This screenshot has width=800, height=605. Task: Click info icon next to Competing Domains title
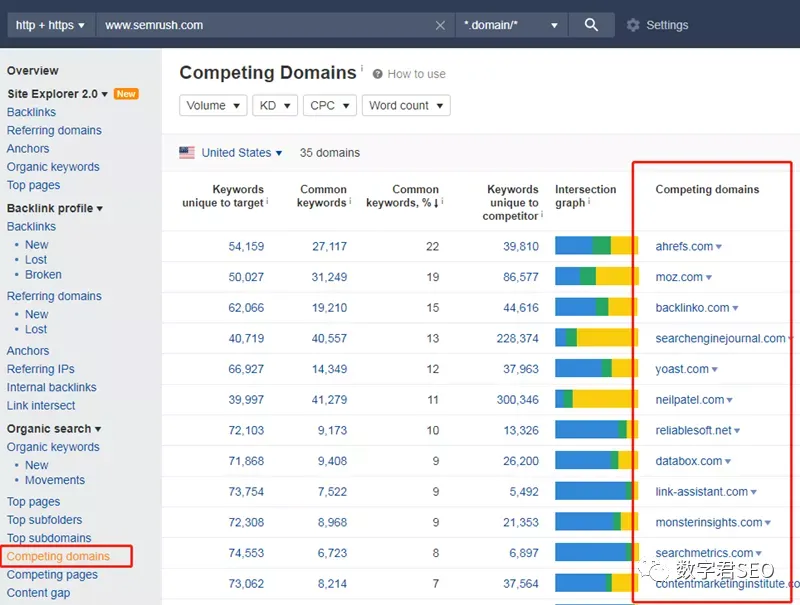point(362,68)
